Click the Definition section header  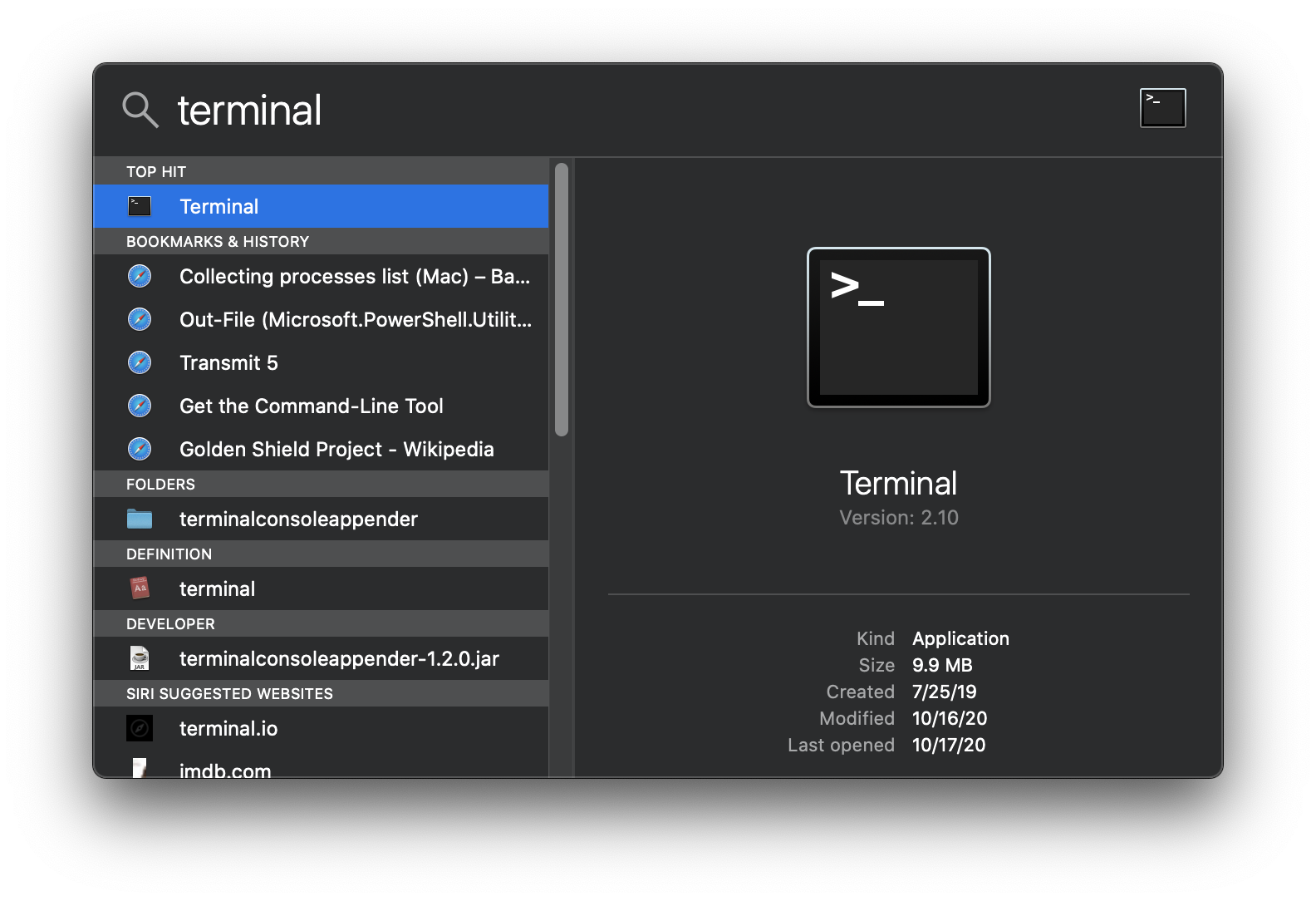321,554
